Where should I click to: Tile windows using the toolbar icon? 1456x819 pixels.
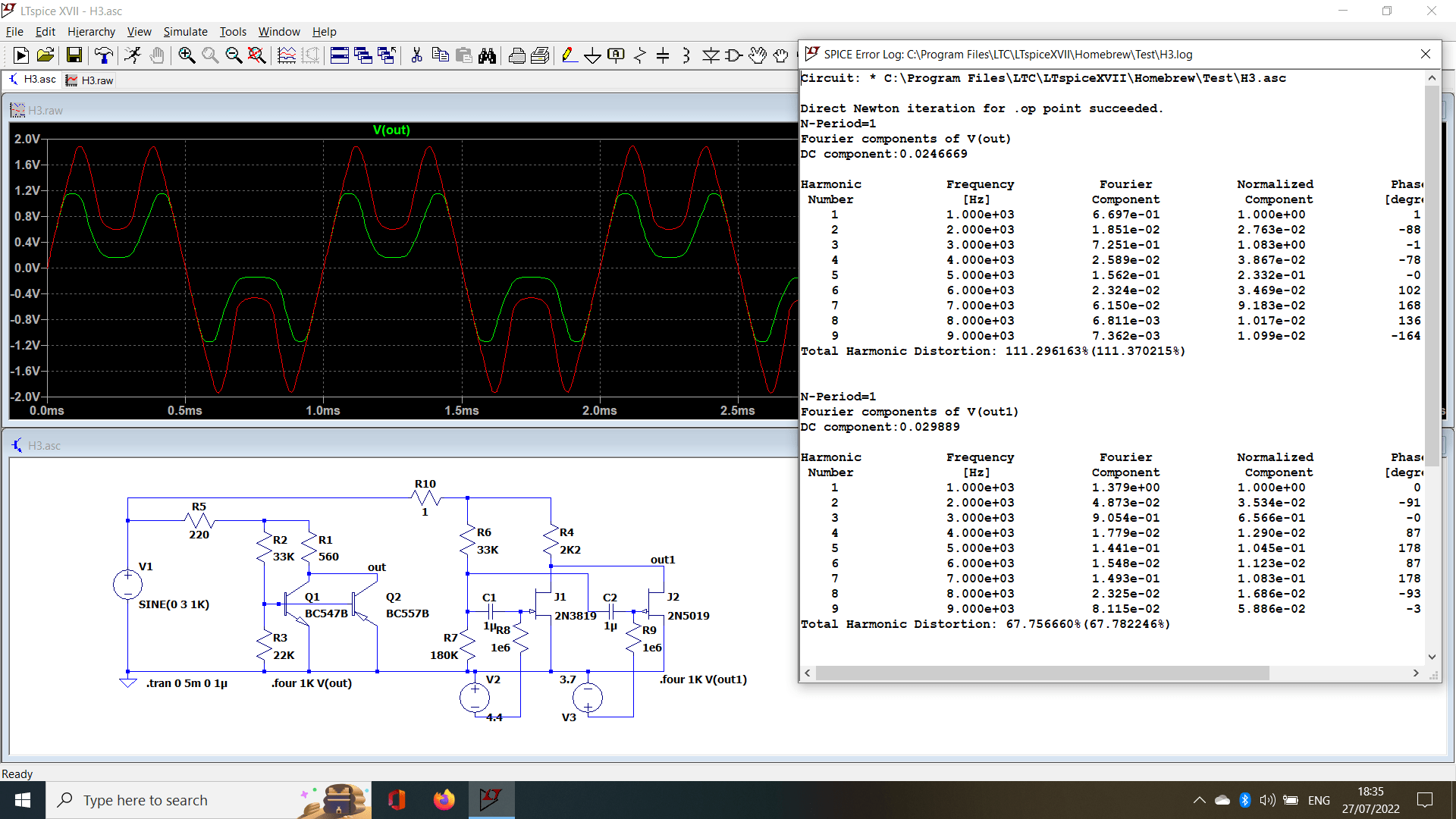[x=340, y=55]
